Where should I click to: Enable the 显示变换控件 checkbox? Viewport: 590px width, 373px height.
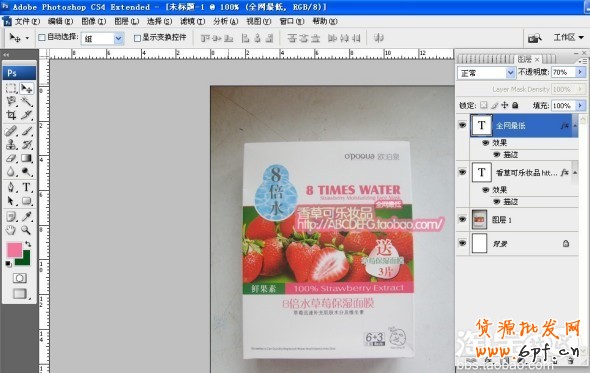pos(137,38)
